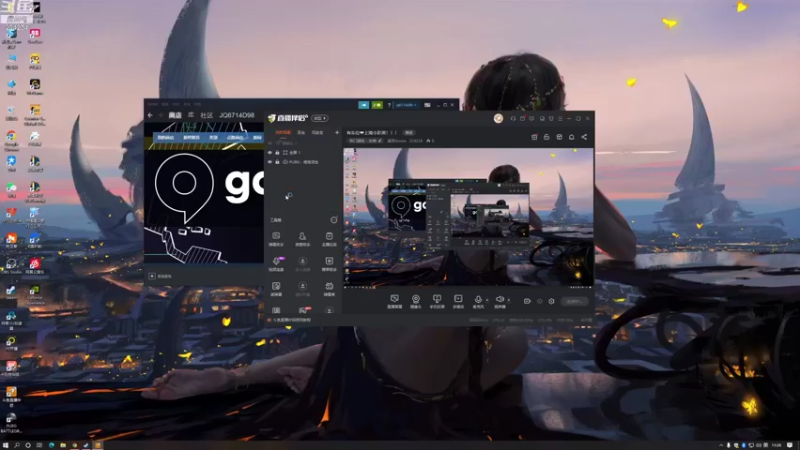Open OBS Studio desktop shortcut
Image resolution: width=800 pixels, height=450 pixels.
click(11, 266)
